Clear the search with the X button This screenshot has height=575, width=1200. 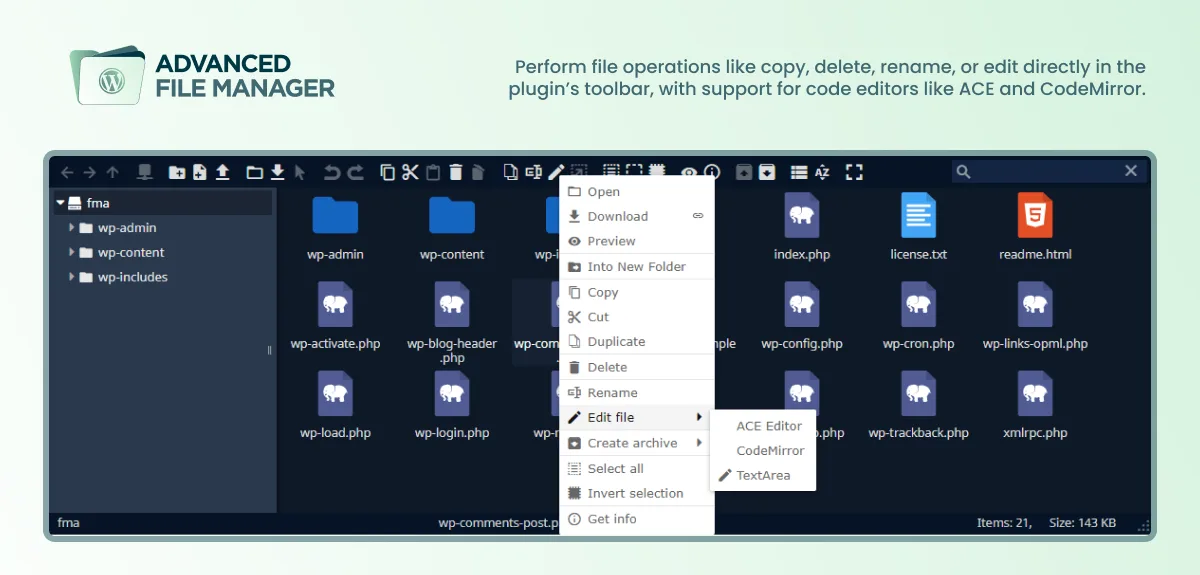(1131, 171)
